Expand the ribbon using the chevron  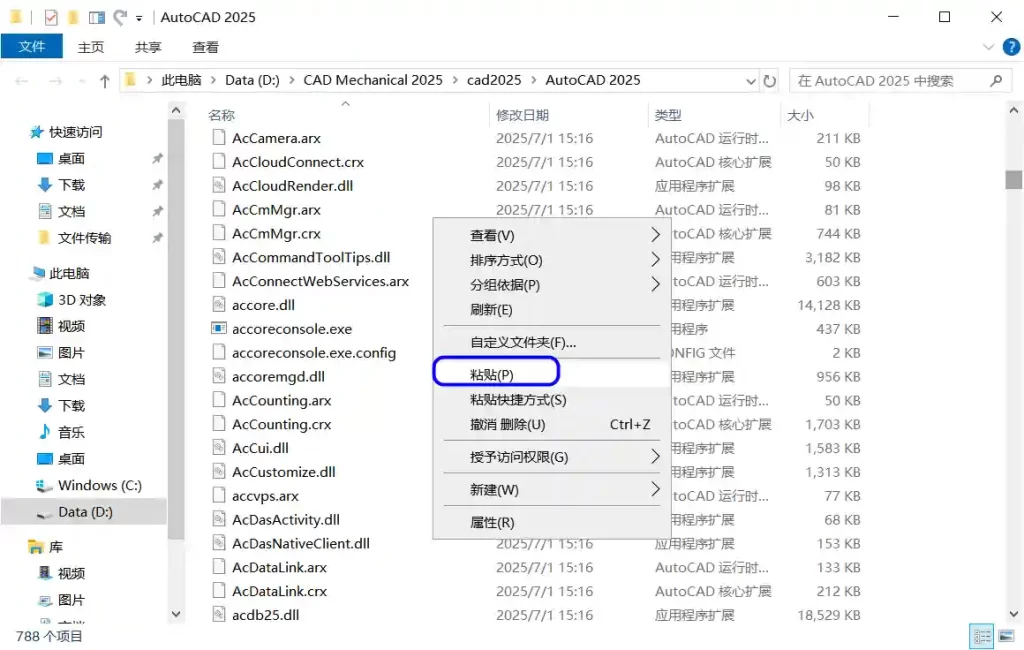[x=988, y=47]
